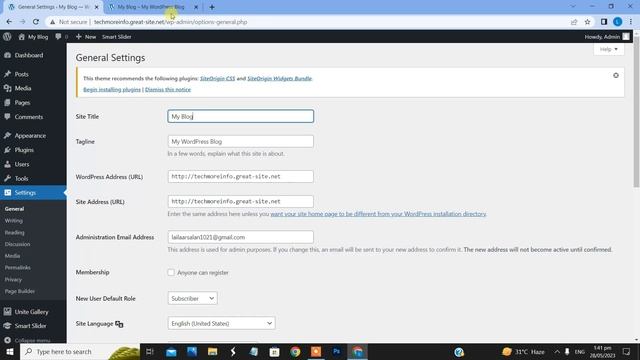Viewport: 640px width, 360px height.
Task: Click Dismiss this notice link
Action: (x=168, y=89)
